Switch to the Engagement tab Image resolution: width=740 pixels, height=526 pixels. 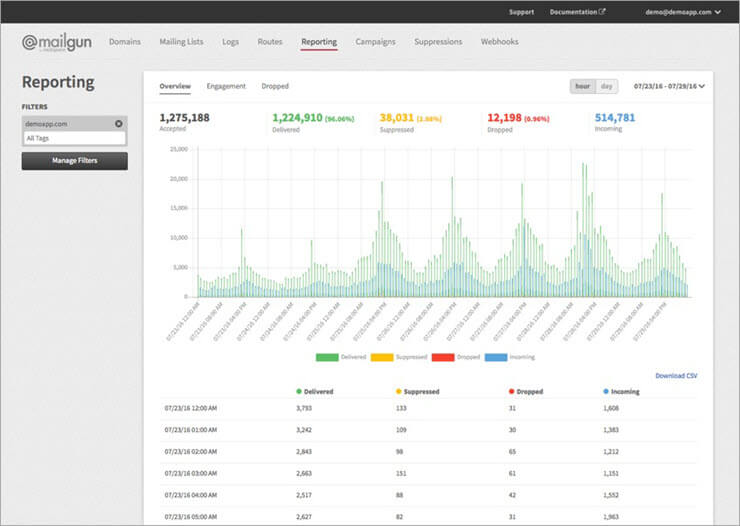[226, 86]
